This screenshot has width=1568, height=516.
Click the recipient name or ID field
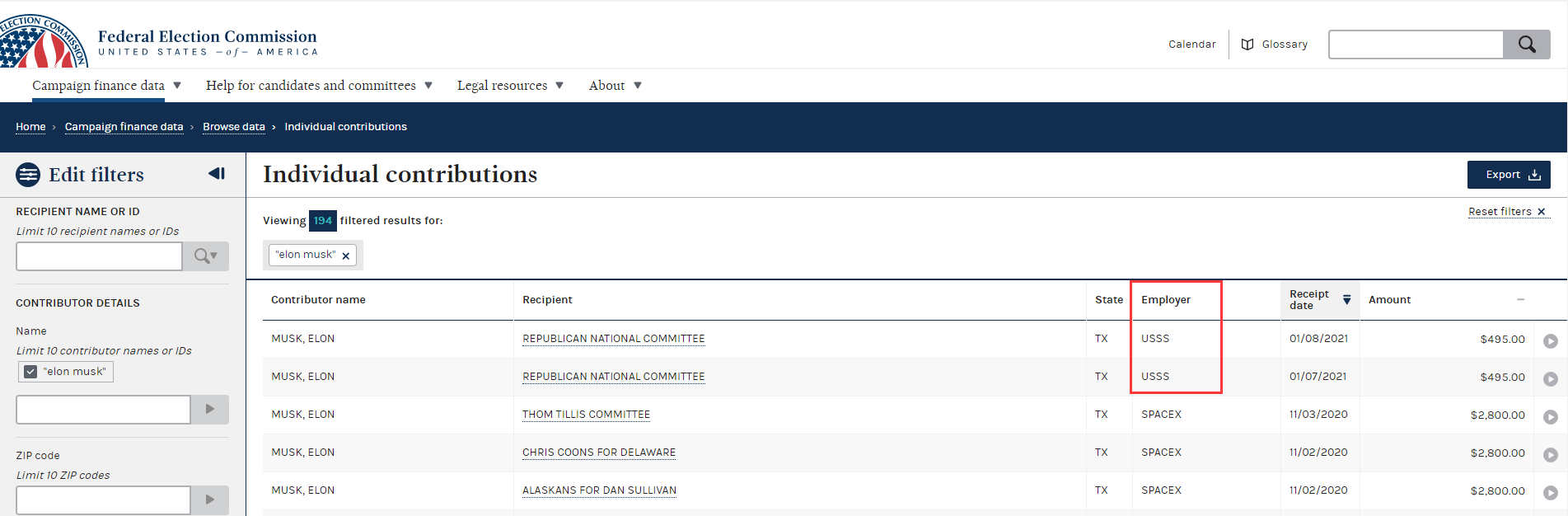click(x=99, y=256)
